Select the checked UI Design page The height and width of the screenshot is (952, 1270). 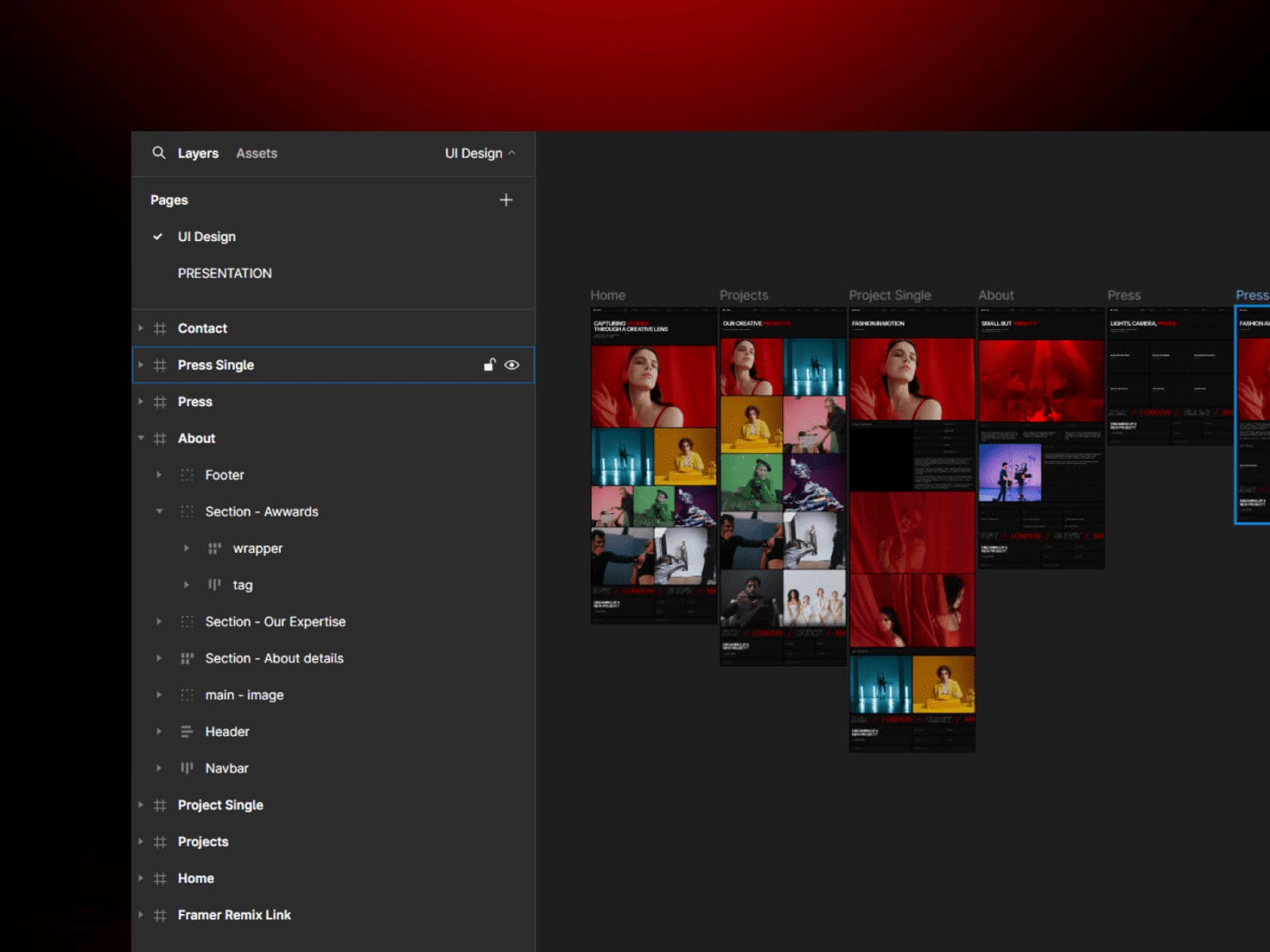206,236
